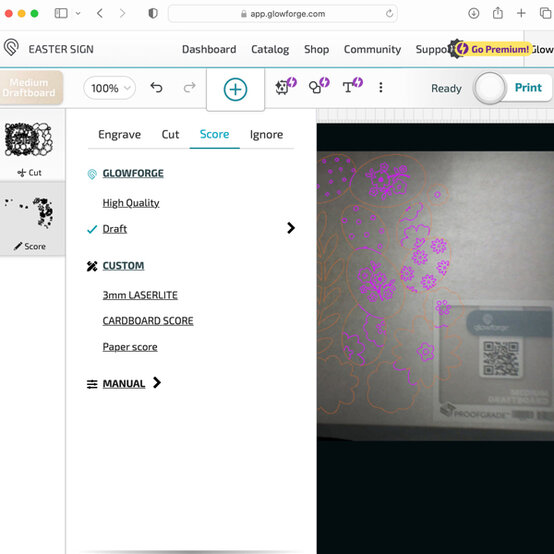Select the Paper score custom setting
The image size is (554, 554).
tap(130, 347)
